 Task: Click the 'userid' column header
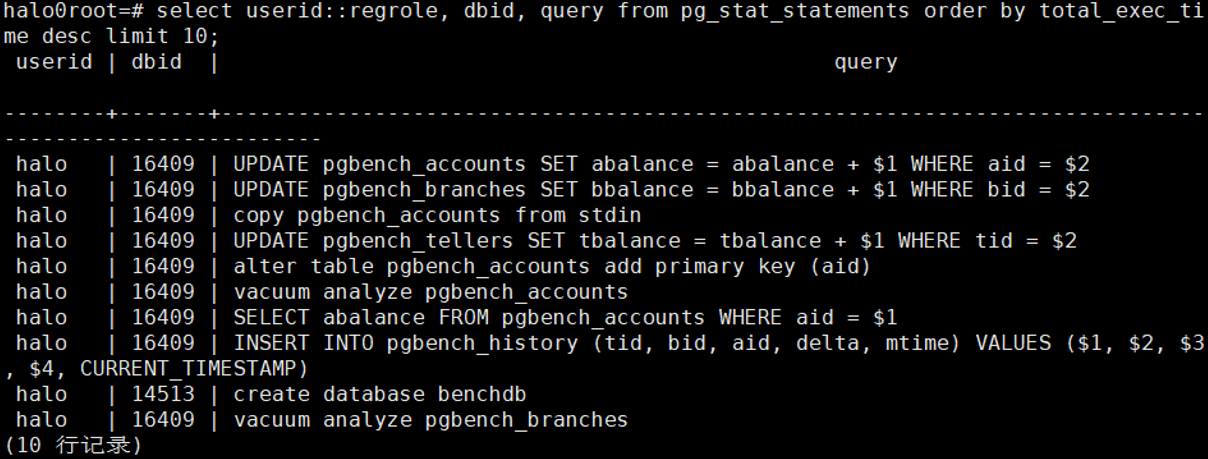(x=54, y=62)
